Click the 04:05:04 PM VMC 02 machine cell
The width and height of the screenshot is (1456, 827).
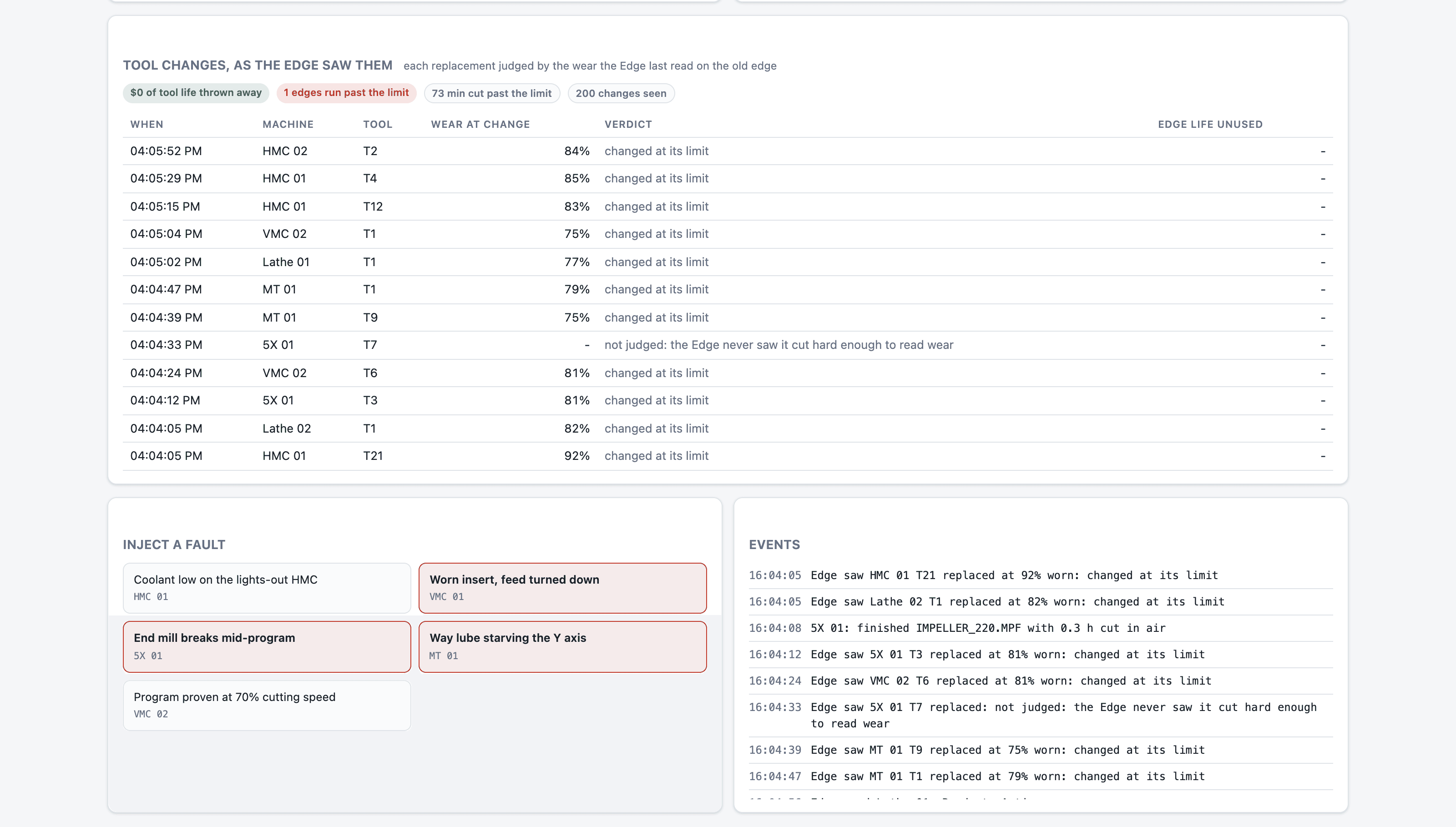284,234
